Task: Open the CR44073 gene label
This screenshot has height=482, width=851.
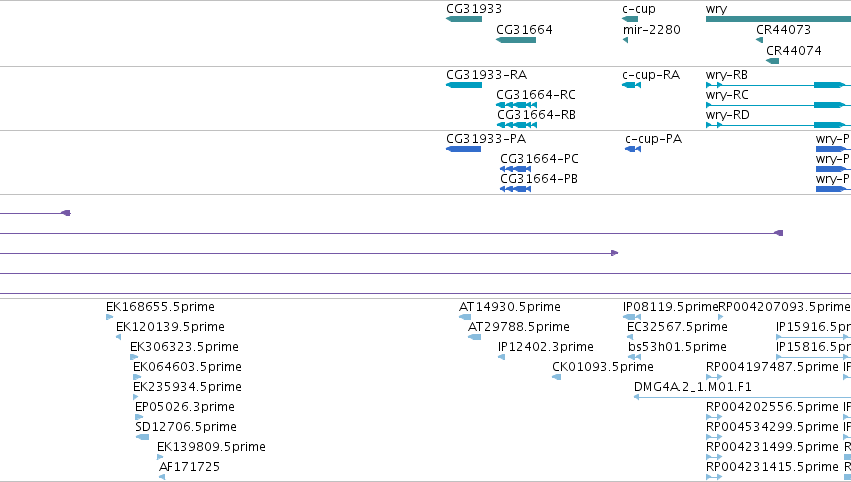Action: click(783, 29)
